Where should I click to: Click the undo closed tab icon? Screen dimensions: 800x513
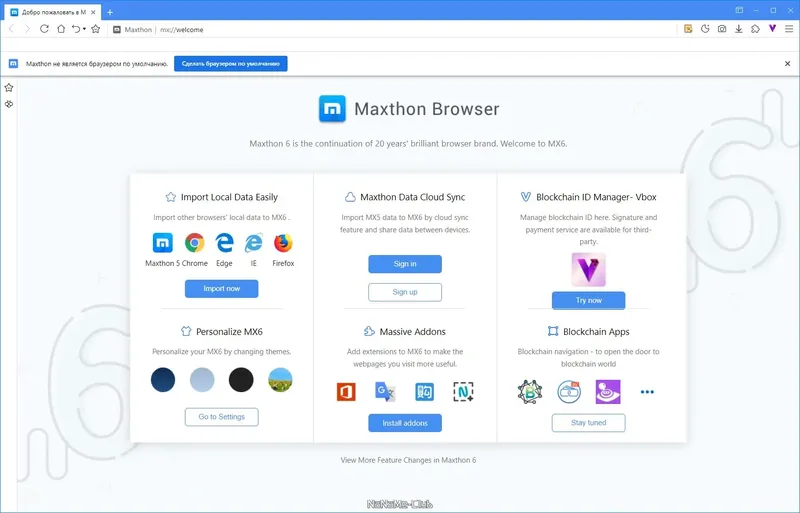(x=76, y=29)
